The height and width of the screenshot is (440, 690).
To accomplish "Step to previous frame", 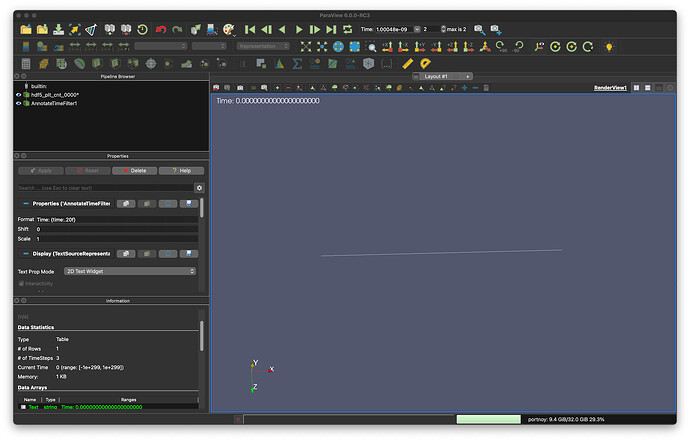I will pyautogui.click(x=266, y=29).
